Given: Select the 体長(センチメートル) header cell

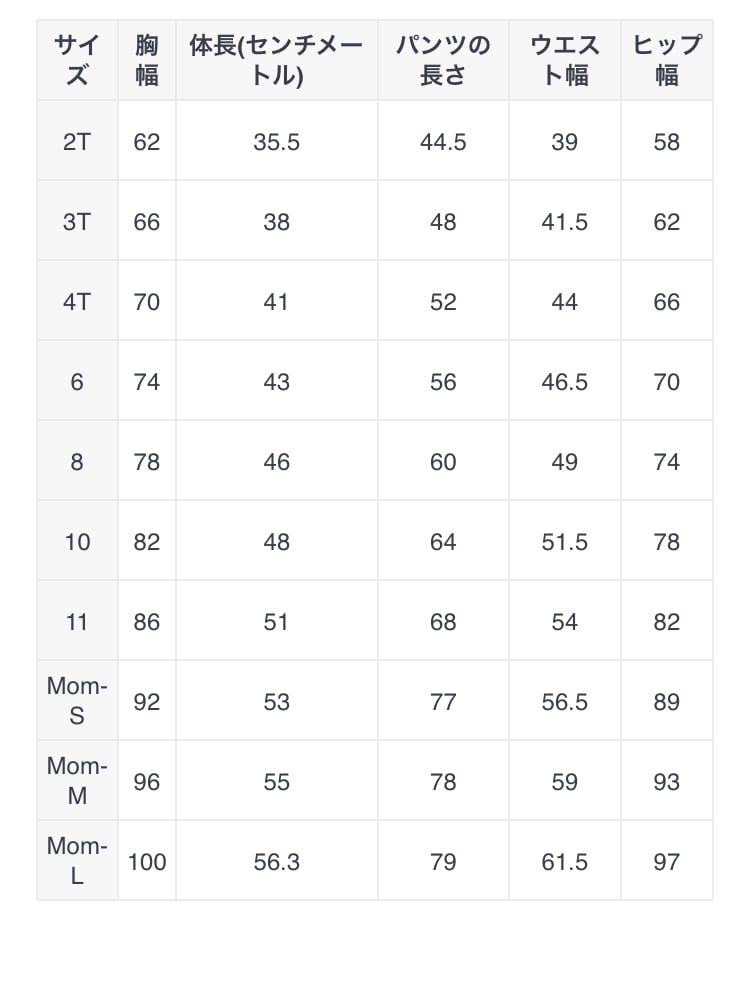Looking at the screenshot, I should pyautogui.click(x=276, y=60).
